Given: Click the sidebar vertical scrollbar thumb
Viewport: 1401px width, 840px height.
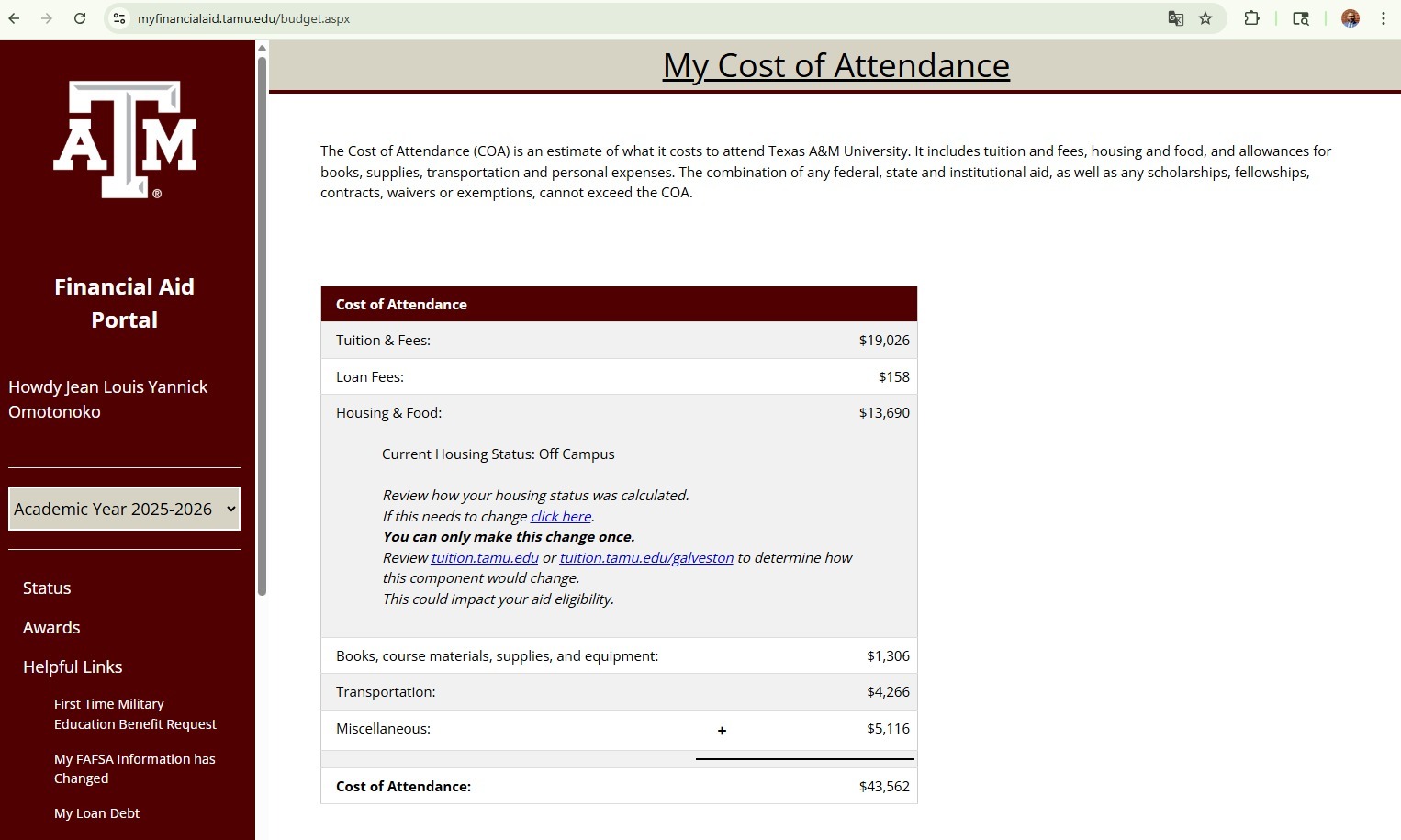Looking at the screenshot, I should [262, 326].
